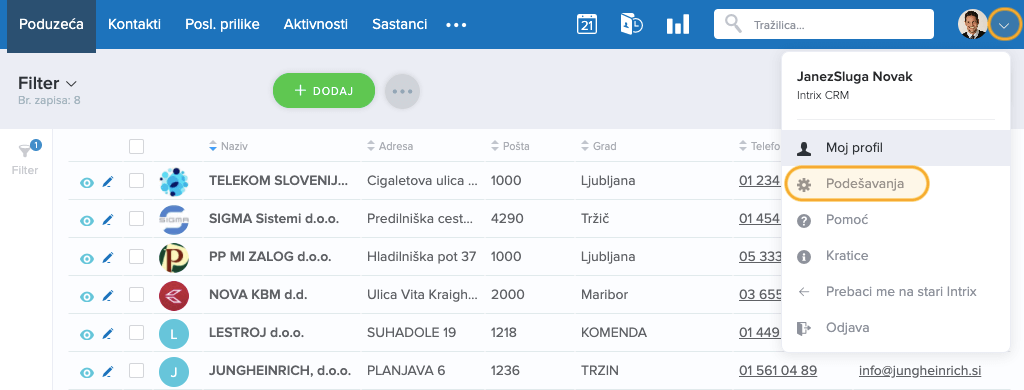Select Moj profil from user menu

click(x=895, y=148)
